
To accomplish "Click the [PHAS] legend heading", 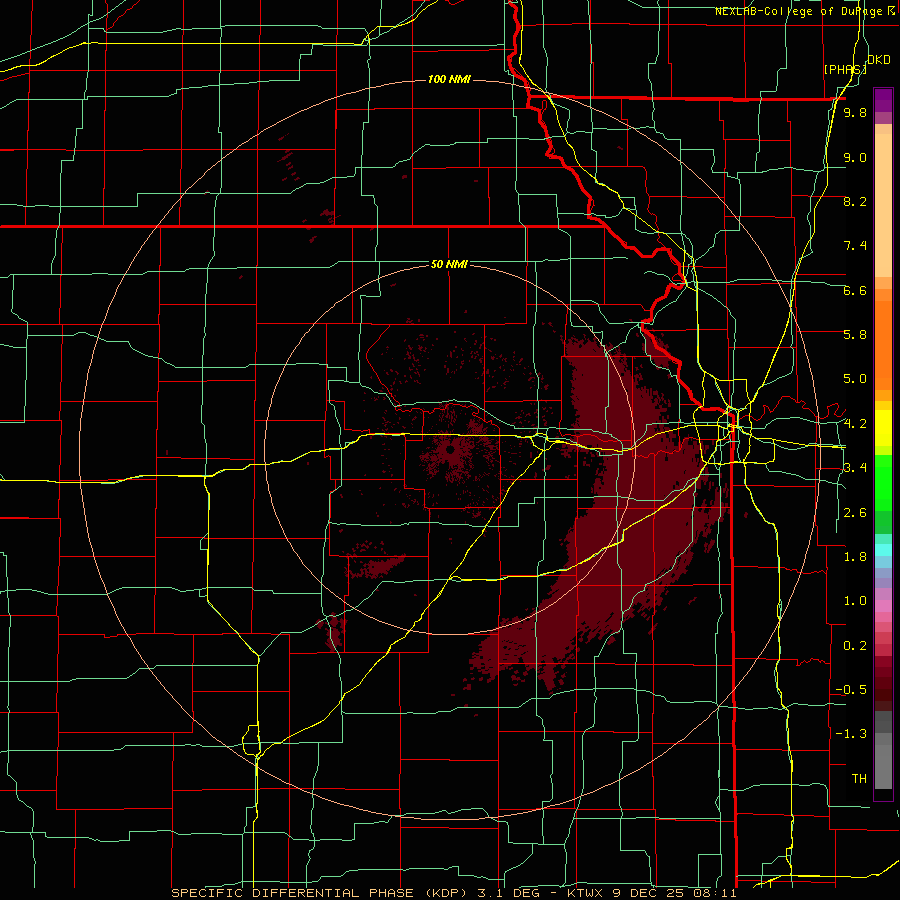I will click(845, 69).
